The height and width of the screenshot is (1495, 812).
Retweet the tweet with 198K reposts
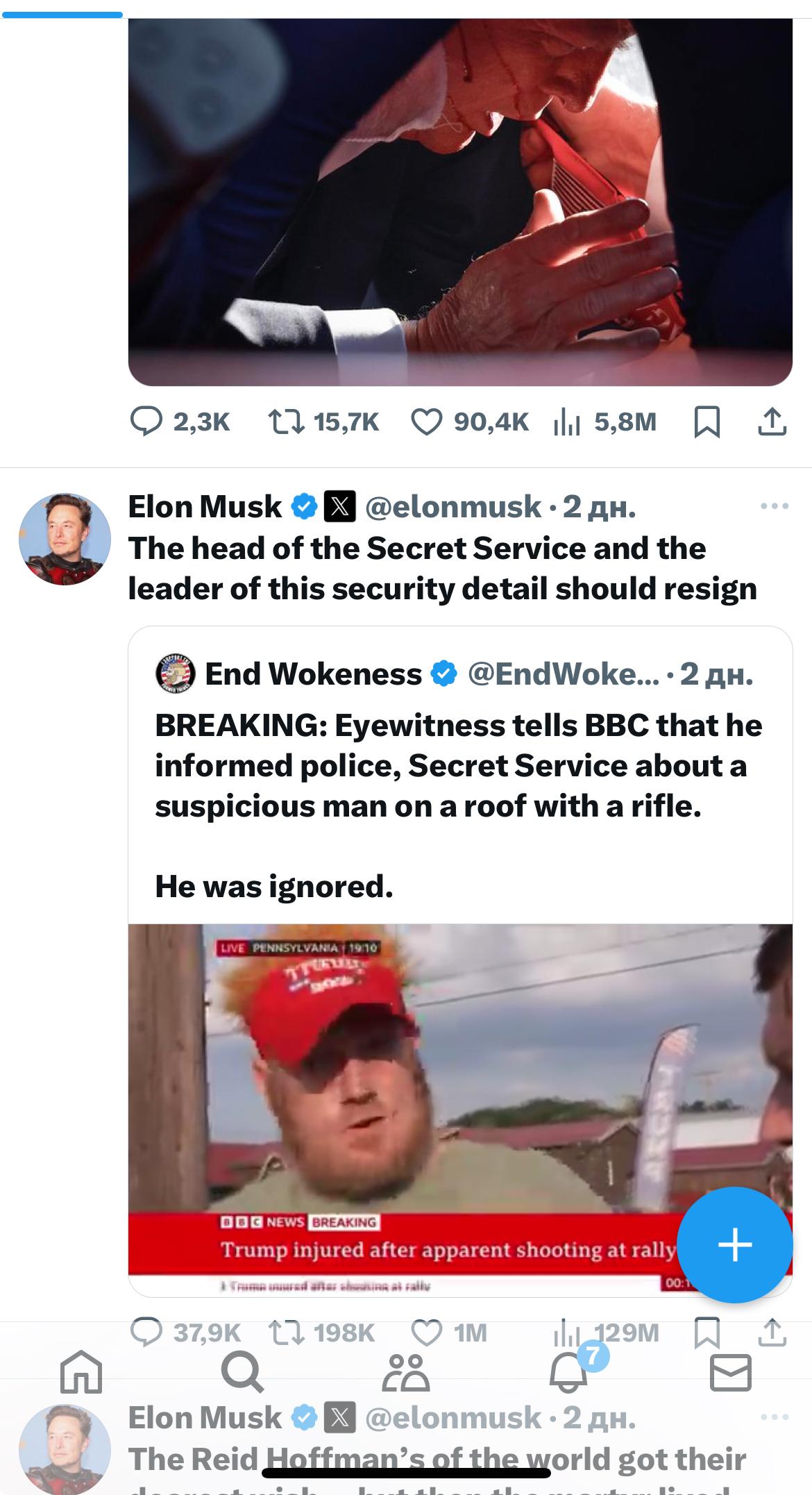(286, 1332)
